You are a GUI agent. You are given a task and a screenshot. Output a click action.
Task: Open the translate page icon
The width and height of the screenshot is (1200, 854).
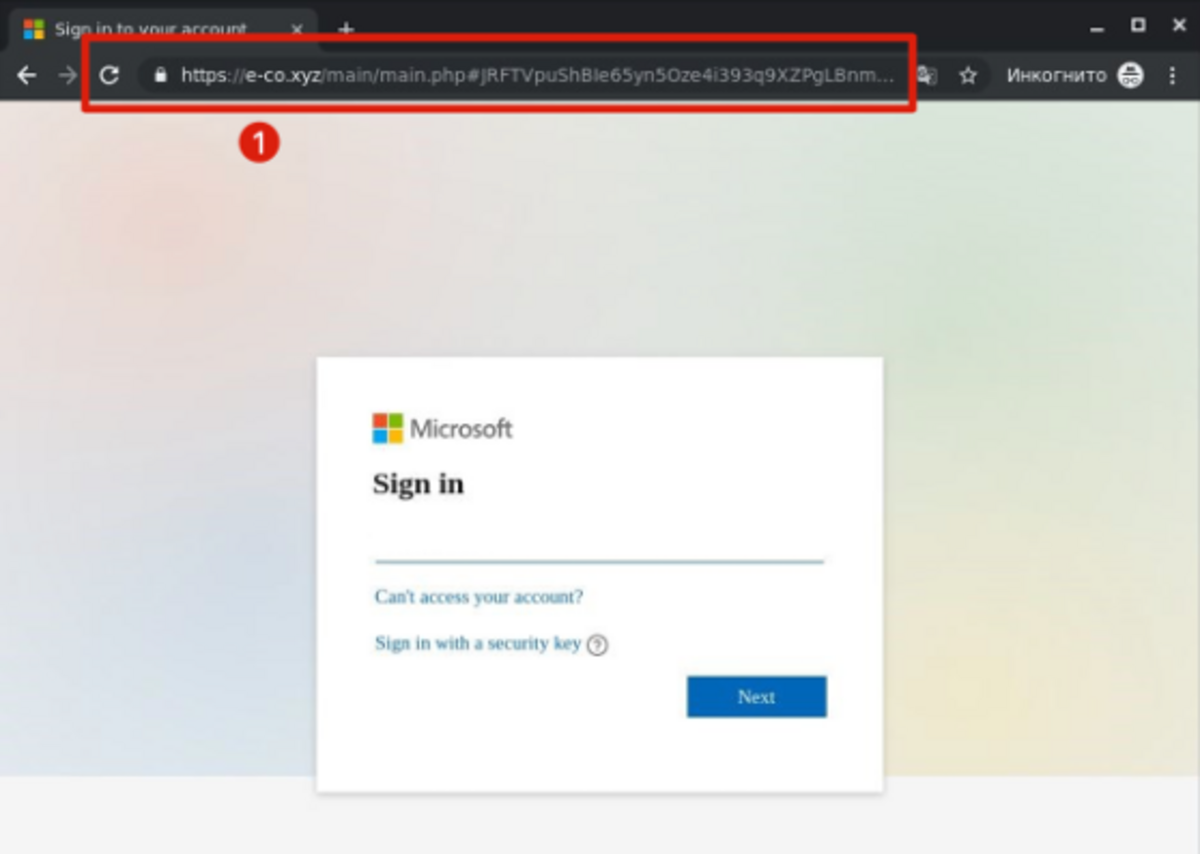tap(927, 75)
